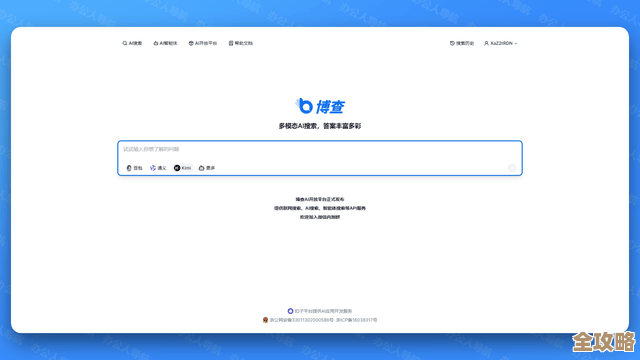Click the line about 联网搜索 and AI搜索 API services
640x360 pixels.
point(320,208)
